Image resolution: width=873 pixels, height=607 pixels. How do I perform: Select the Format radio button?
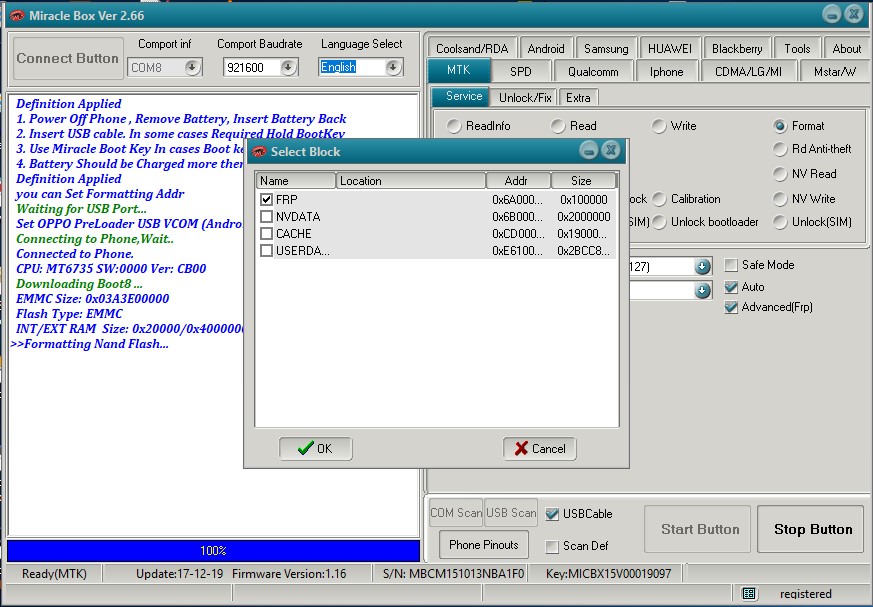click(x=780, y=126)
